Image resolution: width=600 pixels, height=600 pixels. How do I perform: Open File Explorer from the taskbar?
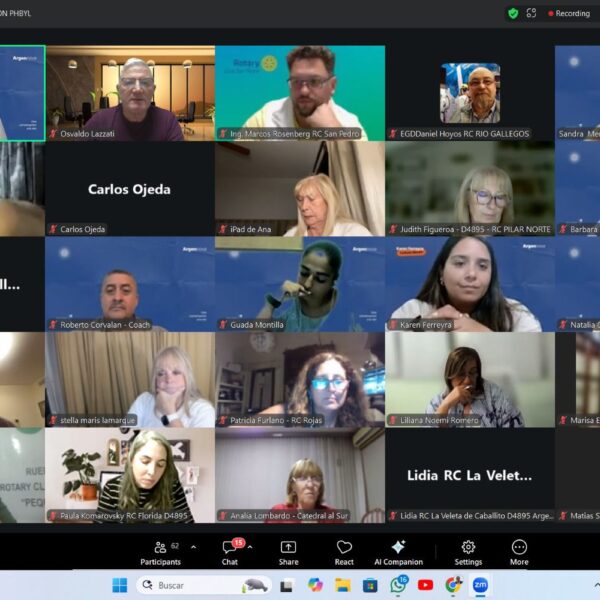tap(343, 585)
